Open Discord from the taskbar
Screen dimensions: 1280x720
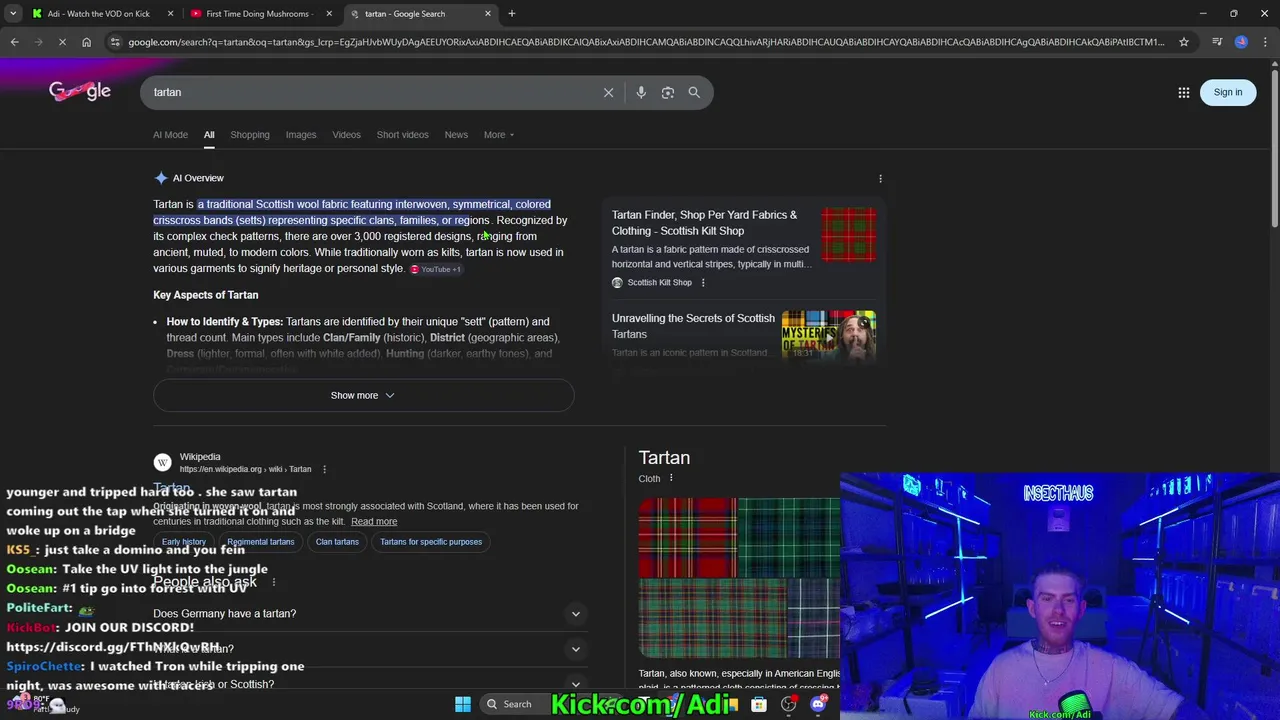pyautogui.click(x=818, y=704)
